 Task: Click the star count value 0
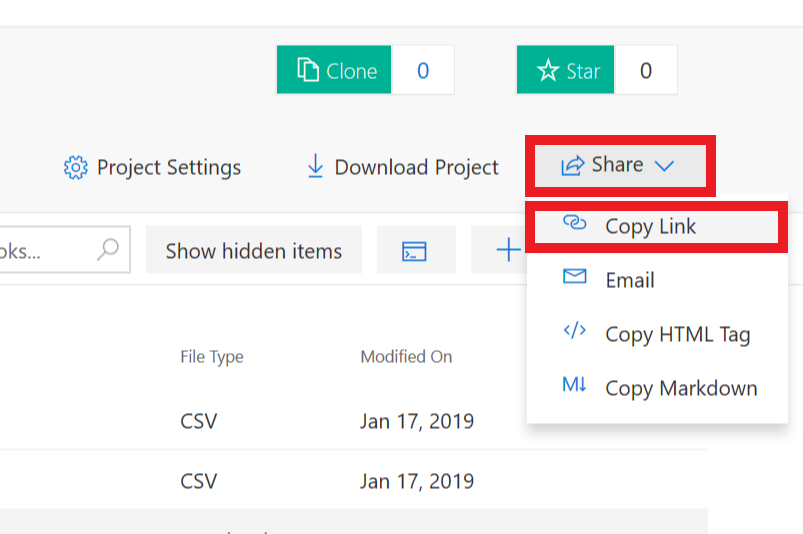[x=645, y=70]
